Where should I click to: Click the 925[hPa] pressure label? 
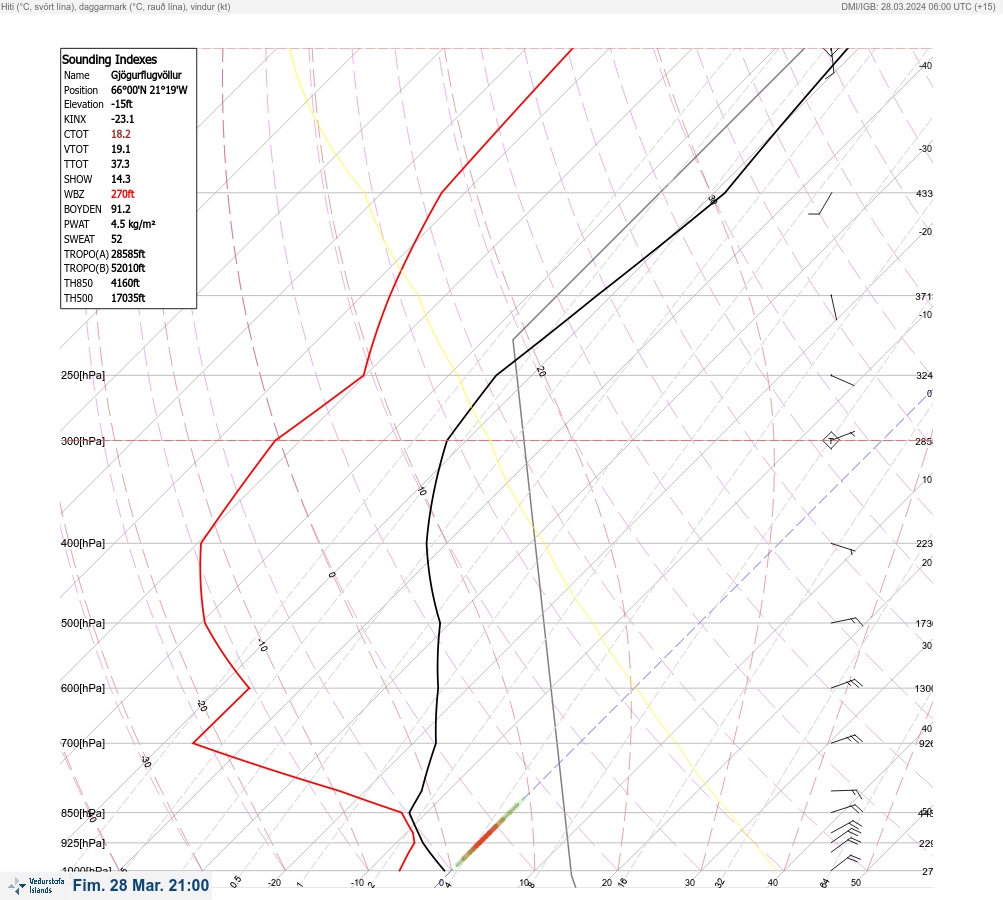click(x=83, y=843)
